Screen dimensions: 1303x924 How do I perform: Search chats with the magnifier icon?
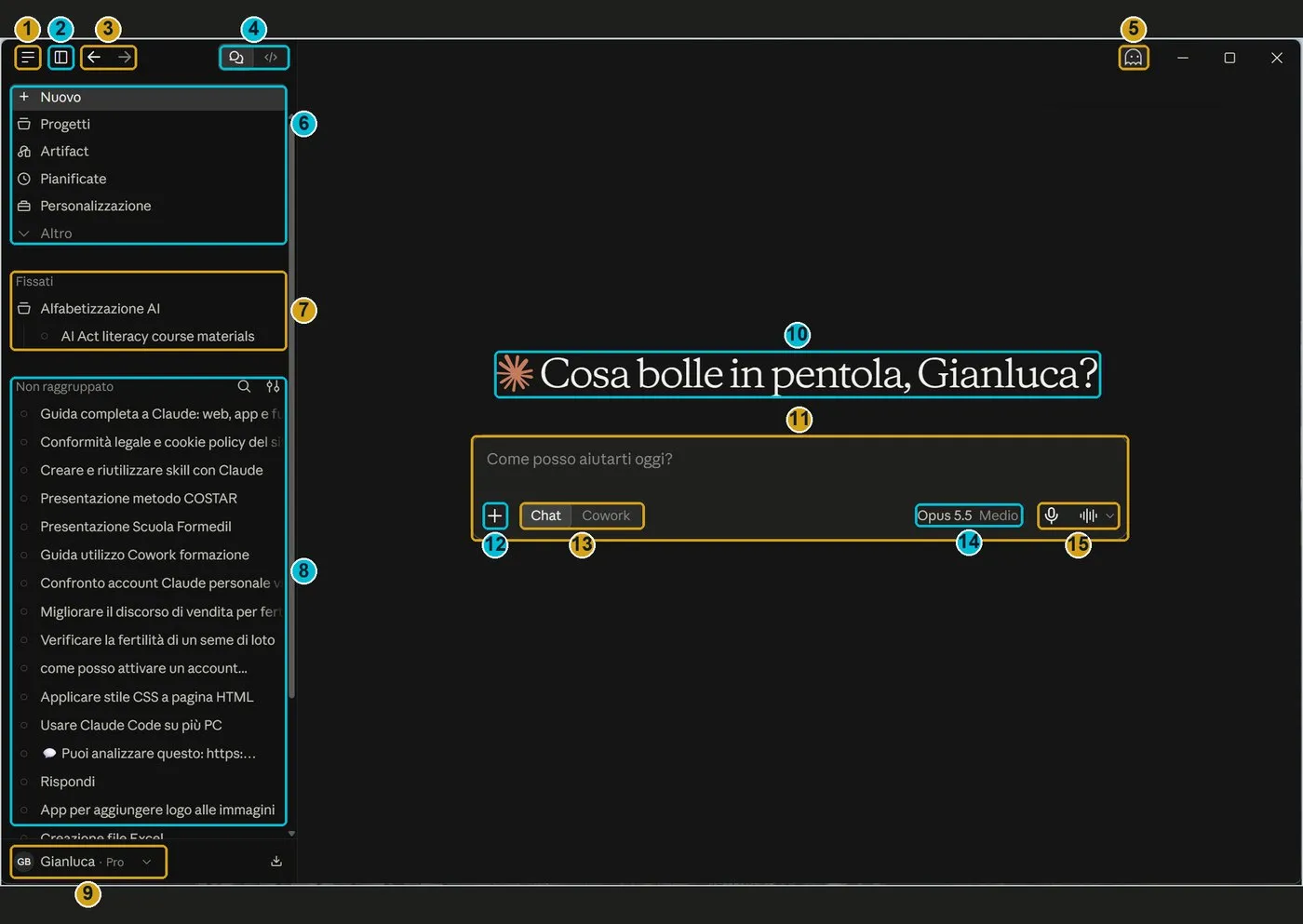click(x=244, y=386)
